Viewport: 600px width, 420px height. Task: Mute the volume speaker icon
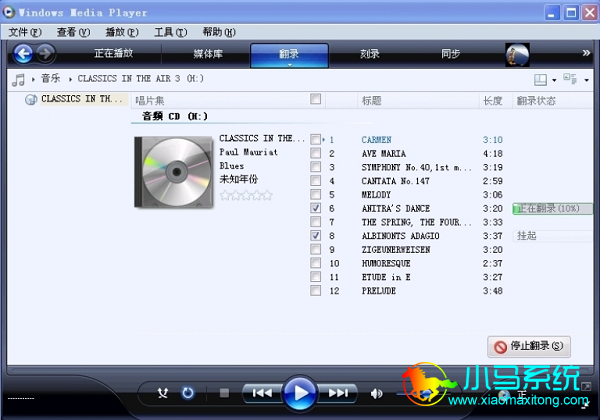tap(377, 393)
